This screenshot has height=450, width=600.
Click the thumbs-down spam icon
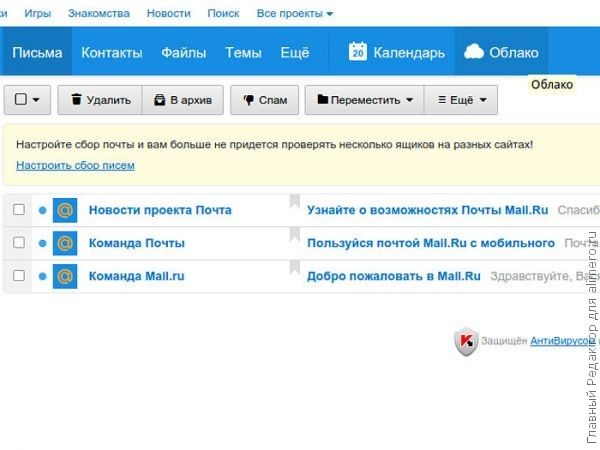[x=248, y=100]
